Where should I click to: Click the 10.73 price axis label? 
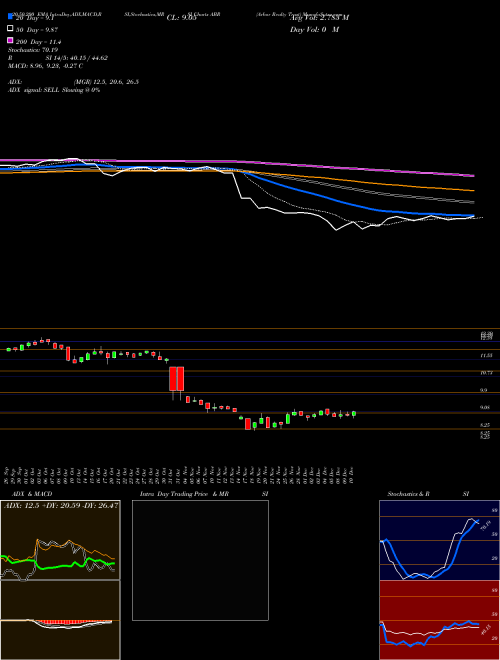tap(487, 373)
